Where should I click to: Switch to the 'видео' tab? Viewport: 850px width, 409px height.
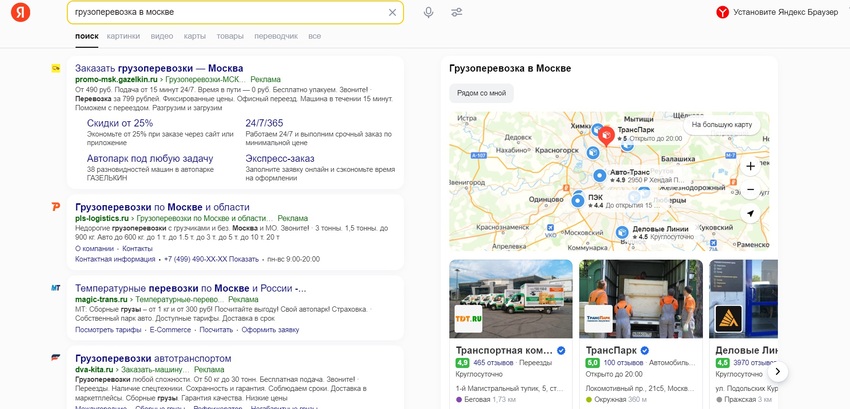pyautogui.click(x=162, y=36)
